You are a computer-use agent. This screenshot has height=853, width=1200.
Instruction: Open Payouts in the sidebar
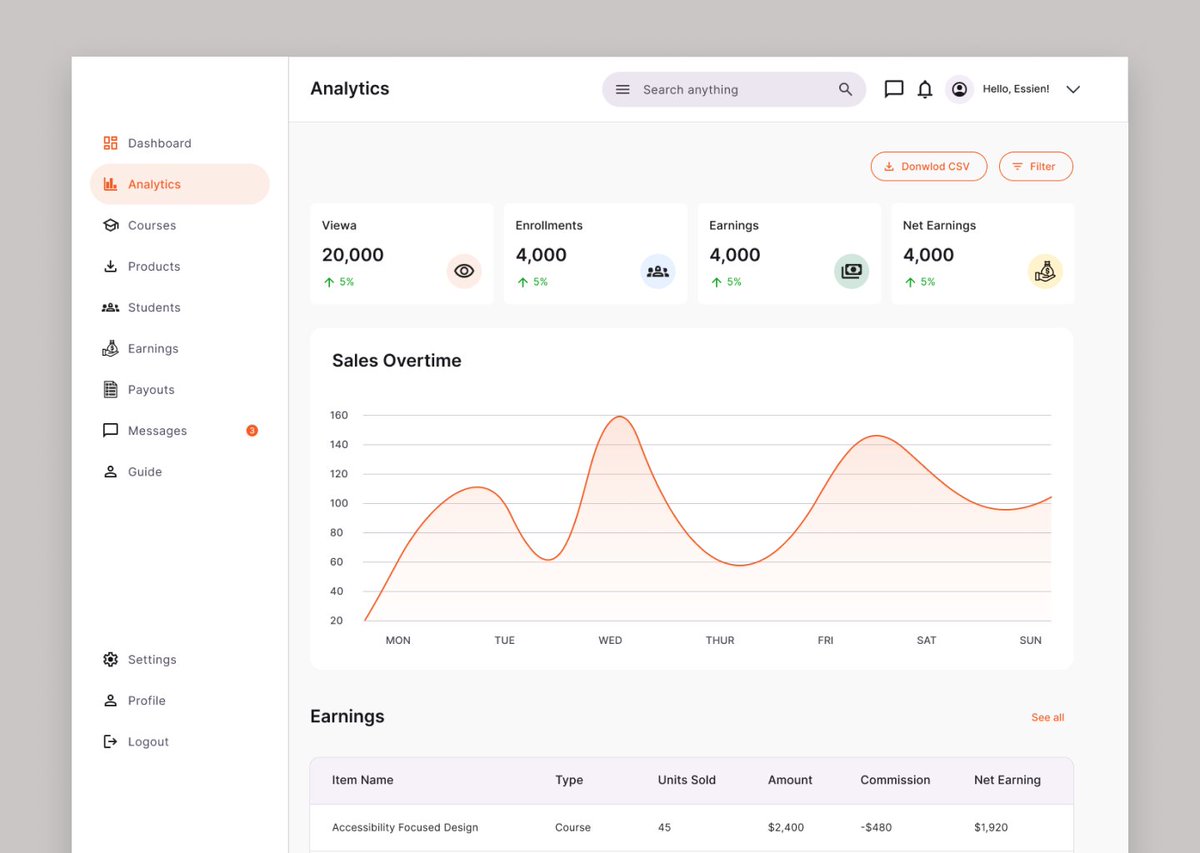(x=139, y=389)
